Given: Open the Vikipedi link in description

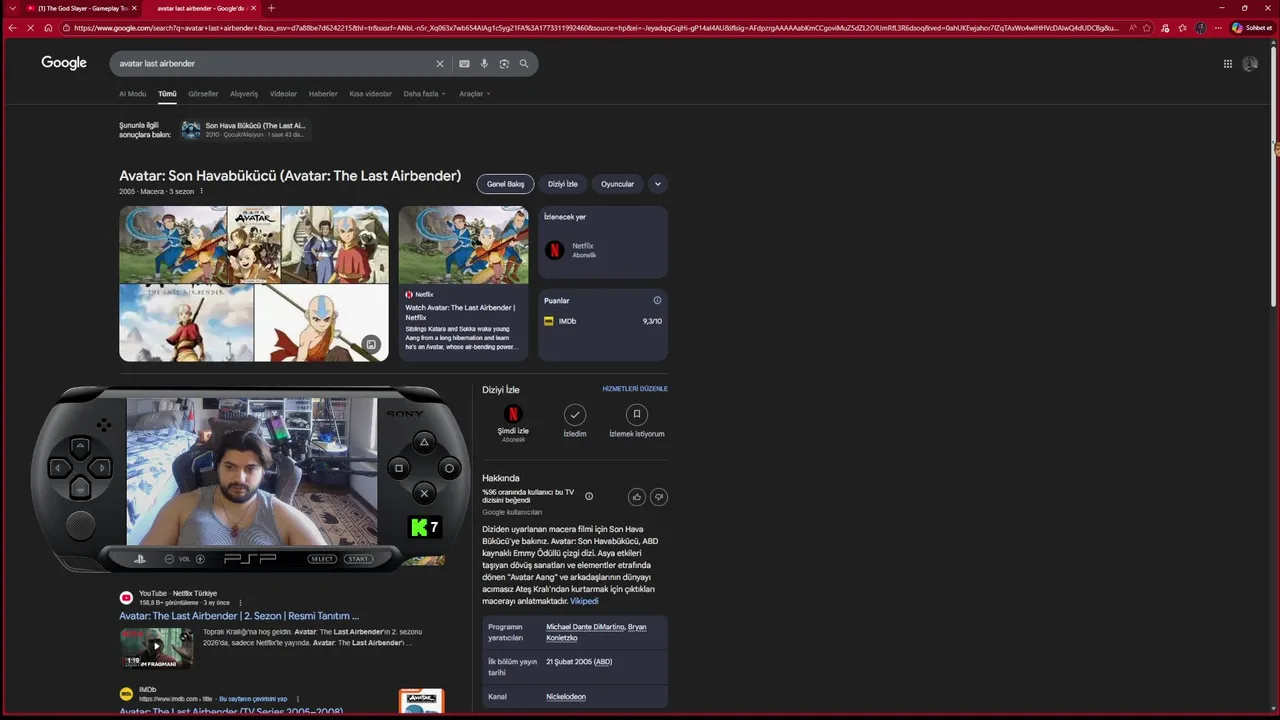Looking at the screenshot, I should tap(584, 601).
